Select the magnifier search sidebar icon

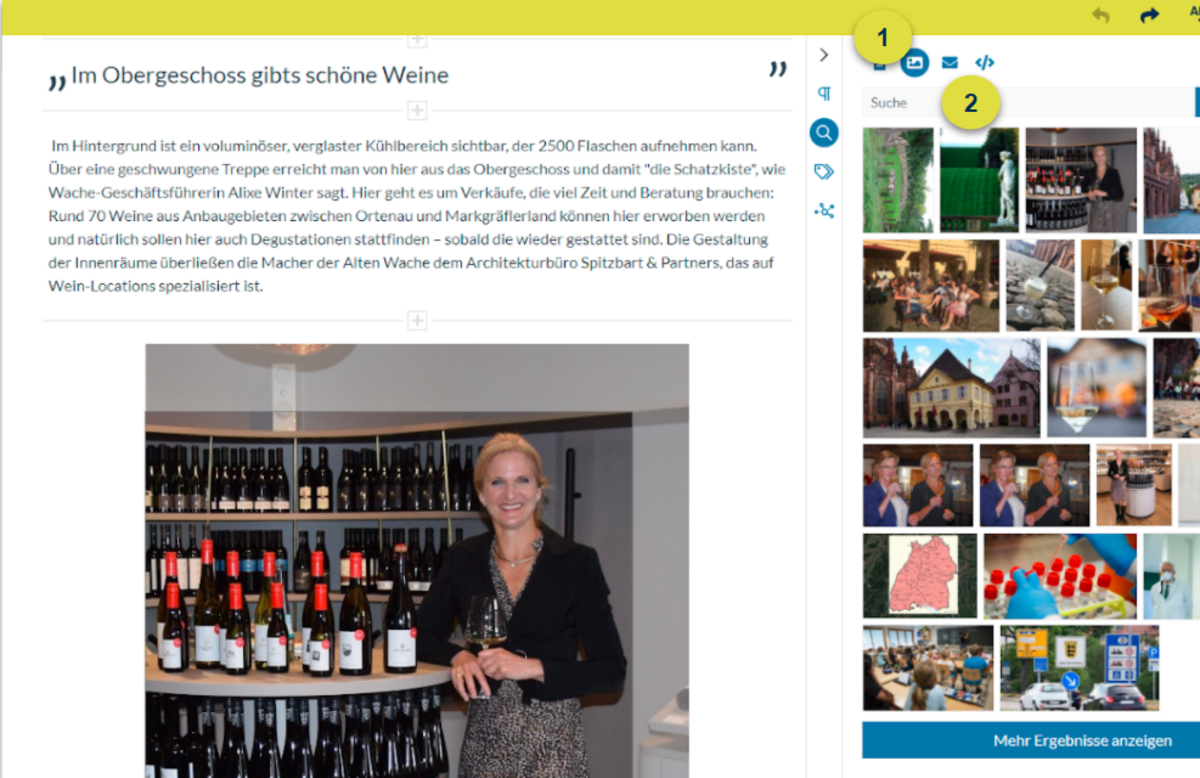point(824,133)
